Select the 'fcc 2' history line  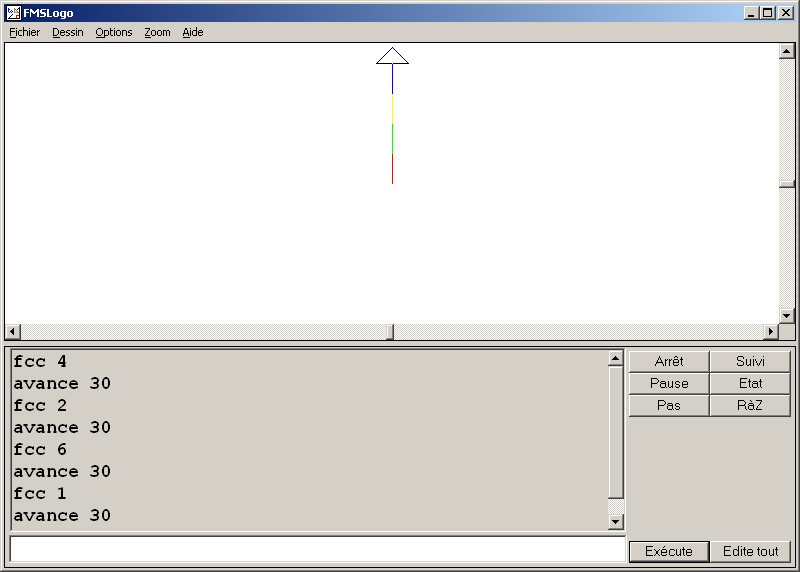coord(40,405)
